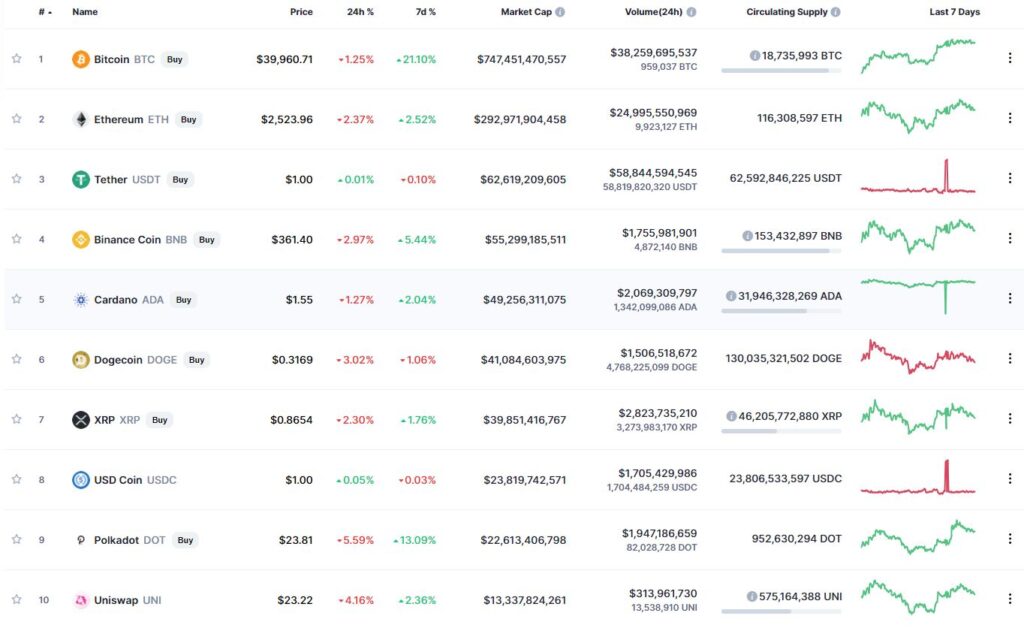Image resolution: width=1024 pixels, height=628 pixels.
Task: Click info icon next to Circulating Supply header
Action: (x=835, y=12)
